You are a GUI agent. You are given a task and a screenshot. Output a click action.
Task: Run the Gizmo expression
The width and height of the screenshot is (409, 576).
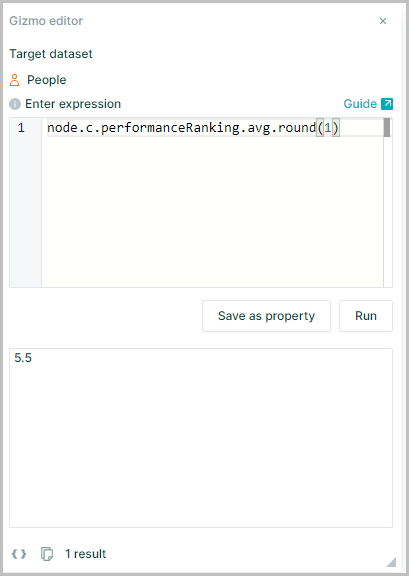click(x=366, y=316)
